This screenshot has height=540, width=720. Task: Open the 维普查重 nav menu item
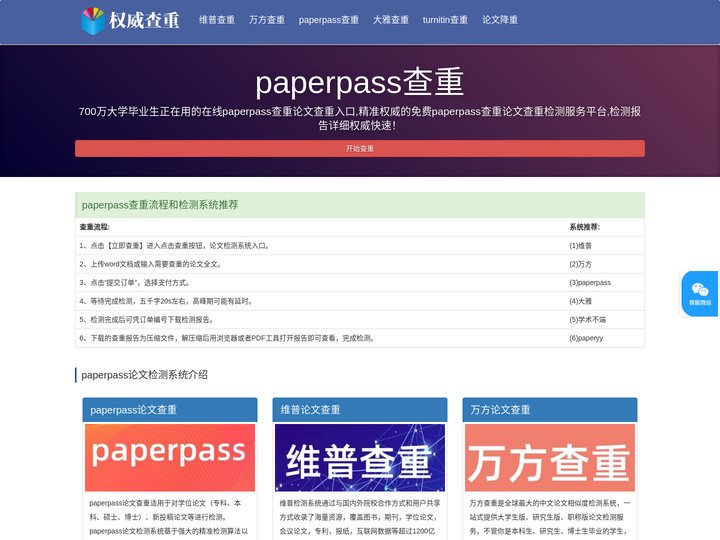click(x=217, y=20)
